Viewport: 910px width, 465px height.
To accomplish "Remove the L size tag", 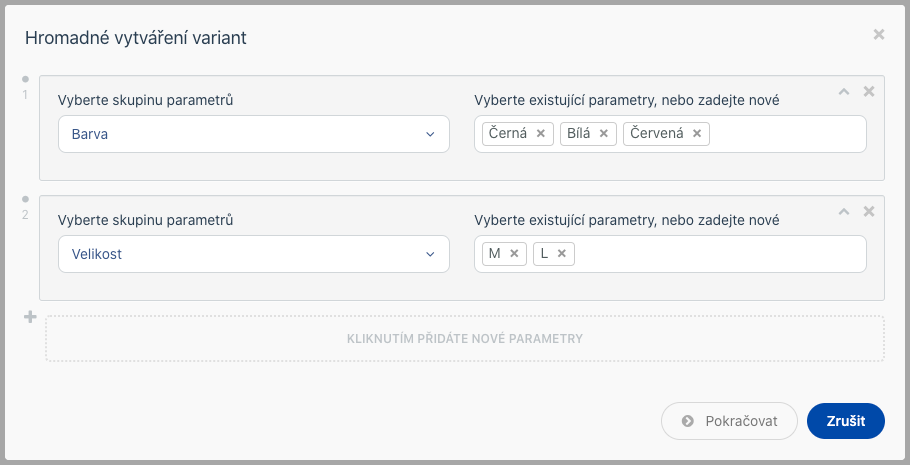I will click(561, 253).
